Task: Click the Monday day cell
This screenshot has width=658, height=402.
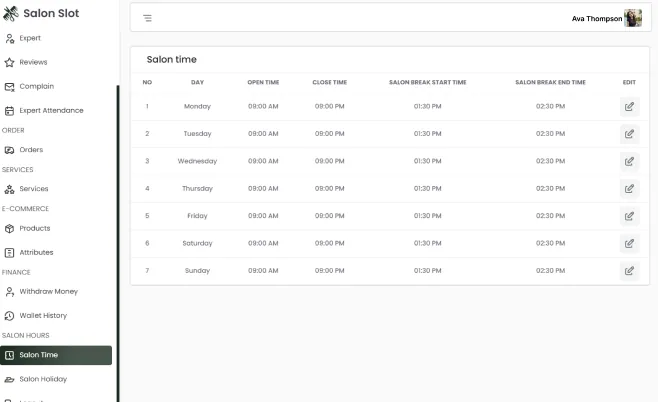Action: pos(197,107)
